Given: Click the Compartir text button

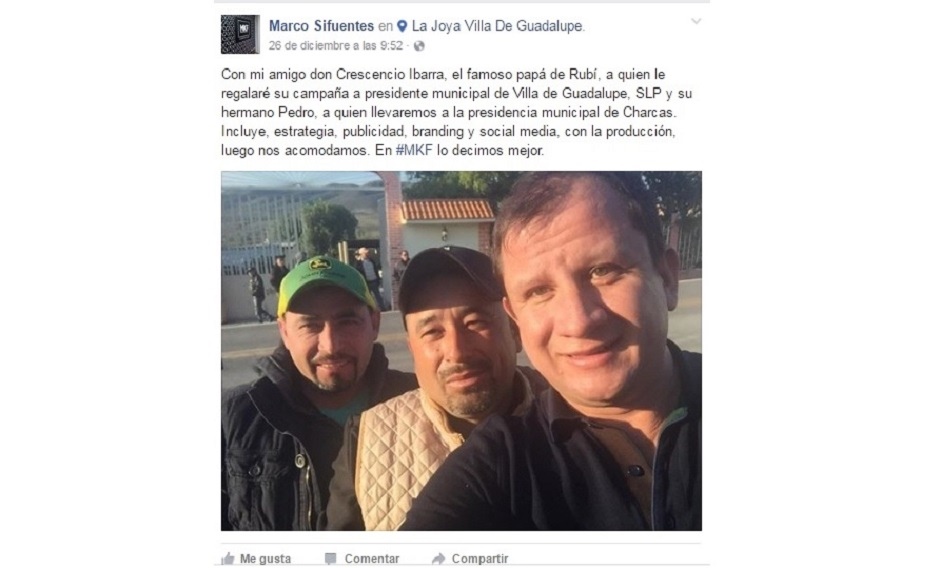Looking at the screenshot, I should (x=480, y=559).
